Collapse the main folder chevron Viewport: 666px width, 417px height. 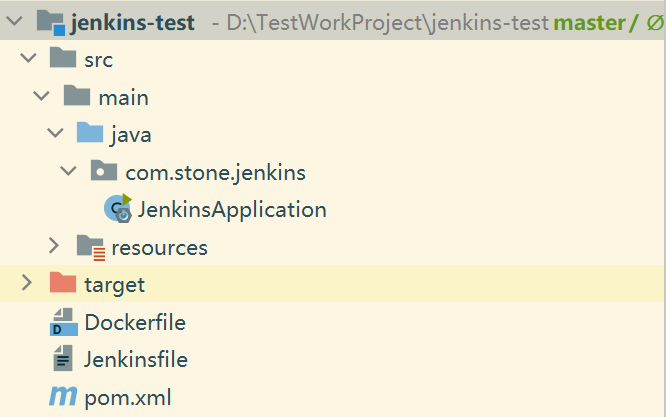click(x=42, y=96)
